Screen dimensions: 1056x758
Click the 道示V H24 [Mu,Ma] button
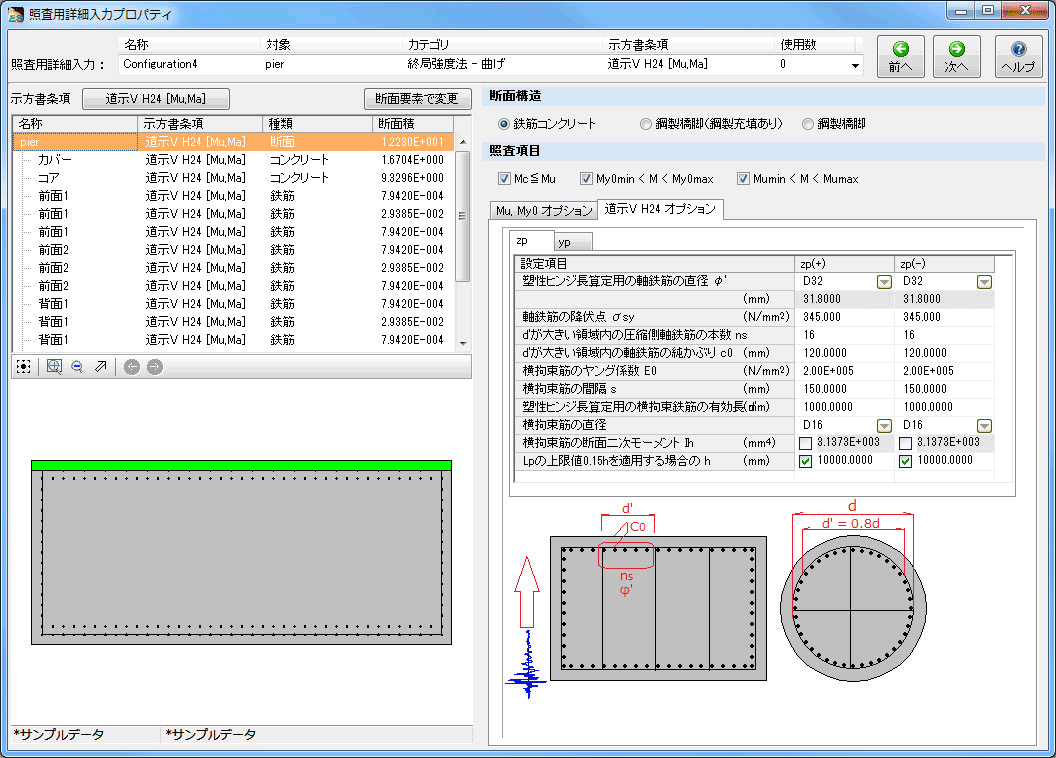[155, 99]
